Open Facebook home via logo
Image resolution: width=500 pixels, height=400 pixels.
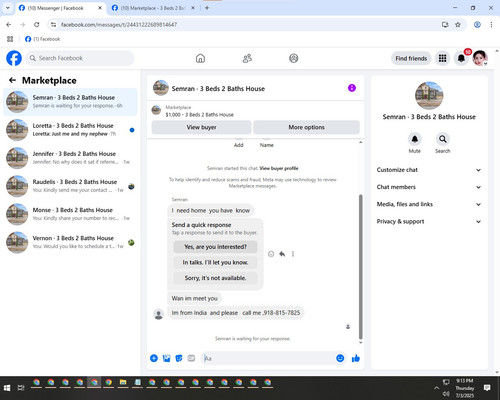14,58
